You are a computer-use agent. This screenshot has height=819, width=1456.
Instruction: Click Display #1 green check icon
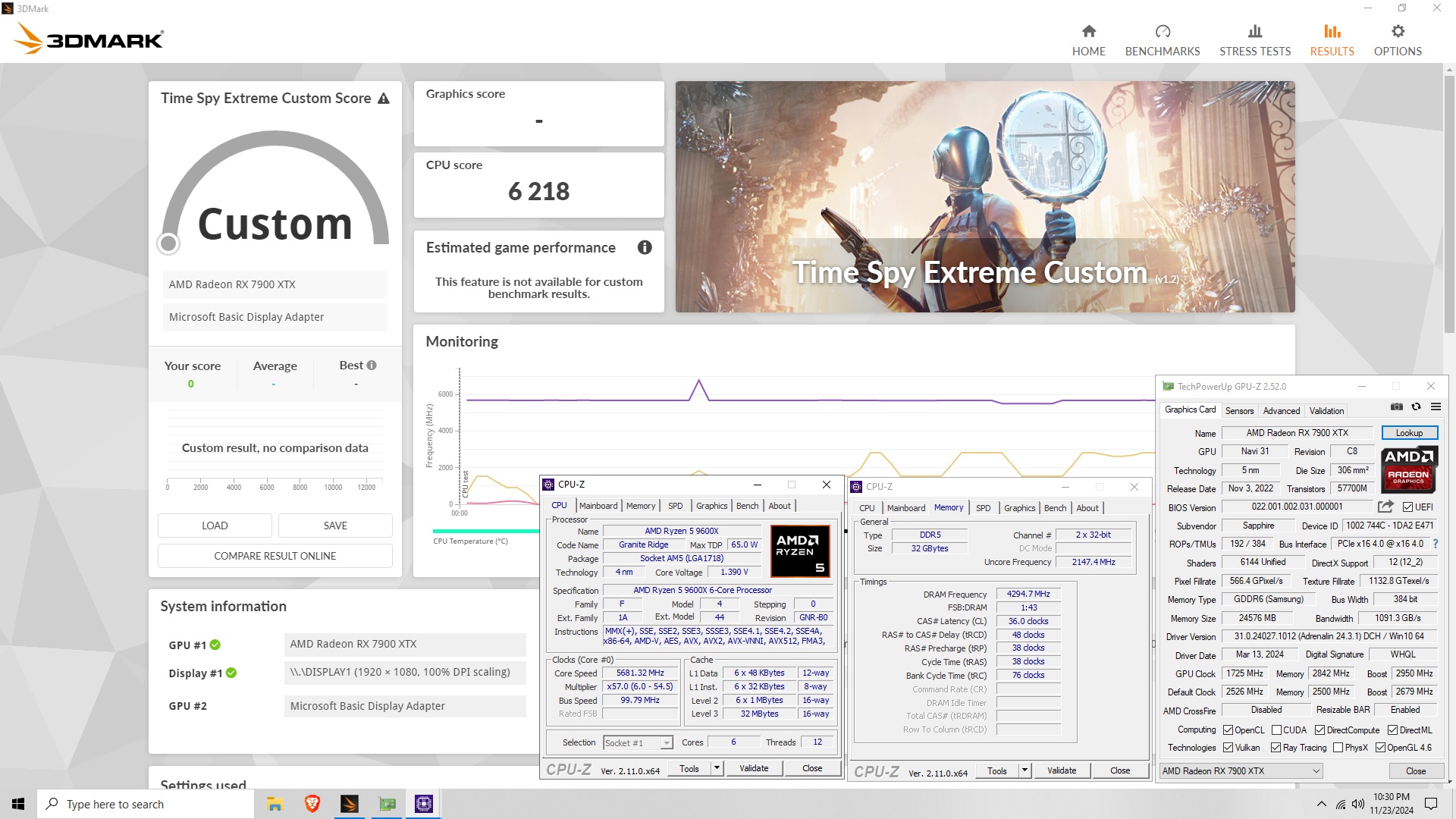231,673
